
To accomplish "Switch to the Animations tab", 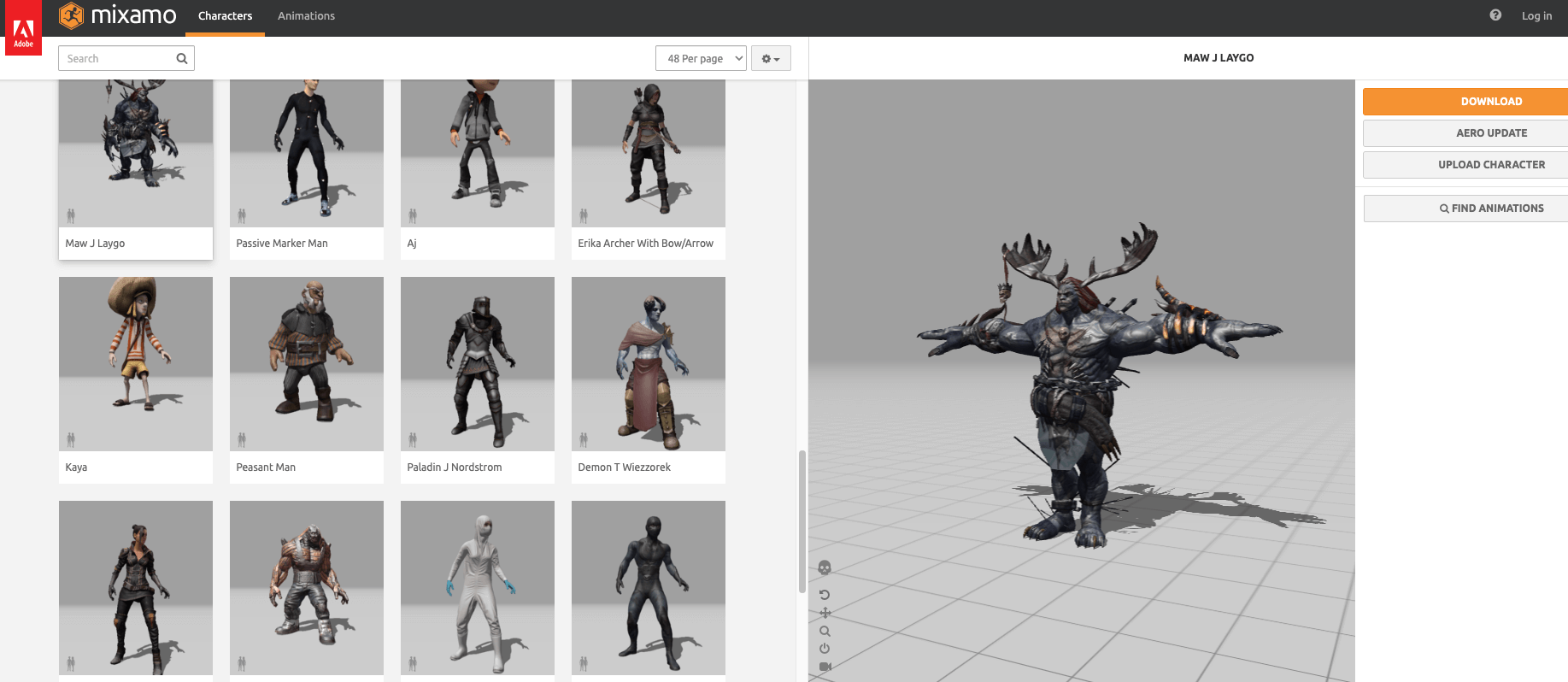I will pyautogui.click(x=306, y=15).
